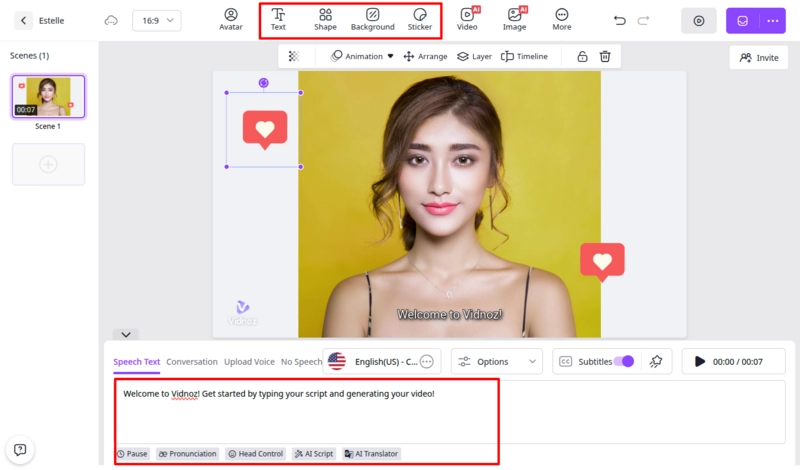Click the Welcome to Vidnoz! subtitle on canvas
The width and height of the screenshot is (800, 470).
pyautogui.click(x=449, y=314)
